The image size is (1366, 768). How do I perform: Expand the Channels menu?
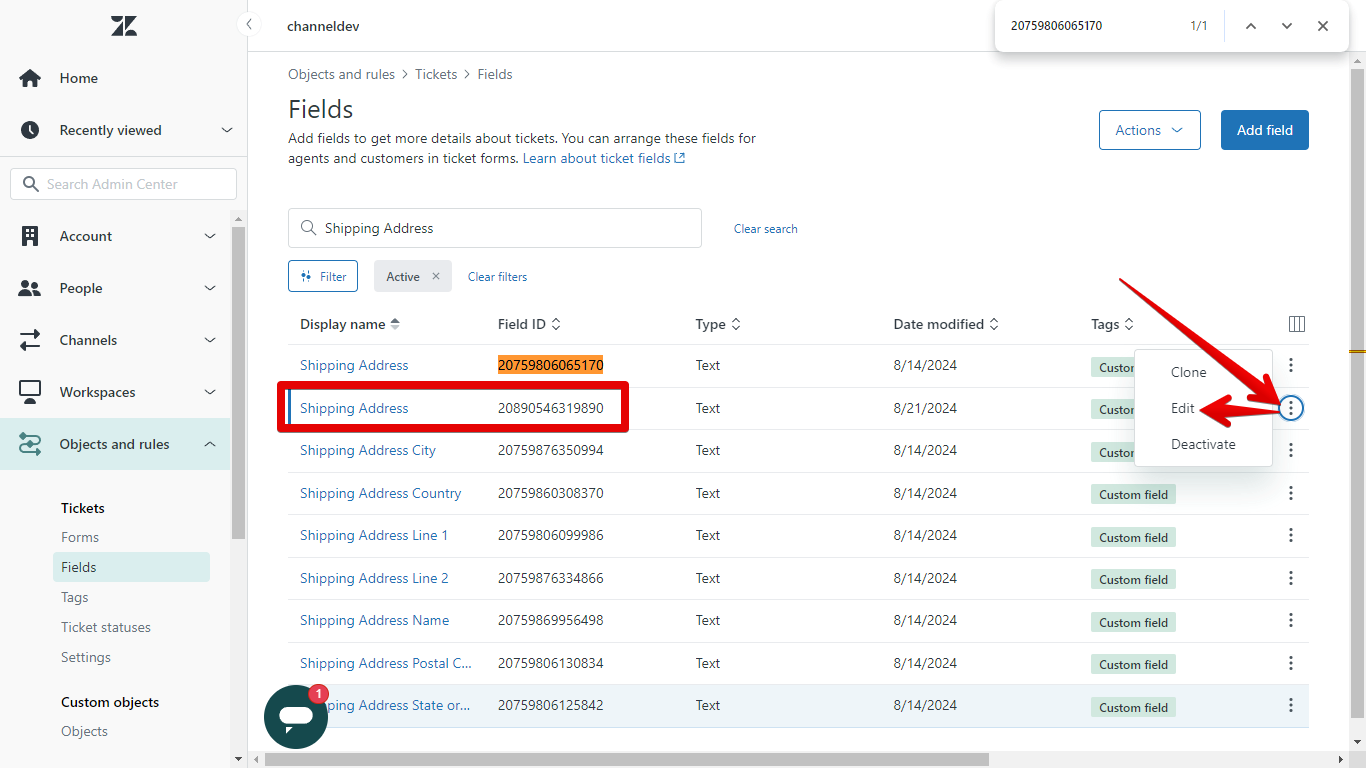(x=210, y=340)
